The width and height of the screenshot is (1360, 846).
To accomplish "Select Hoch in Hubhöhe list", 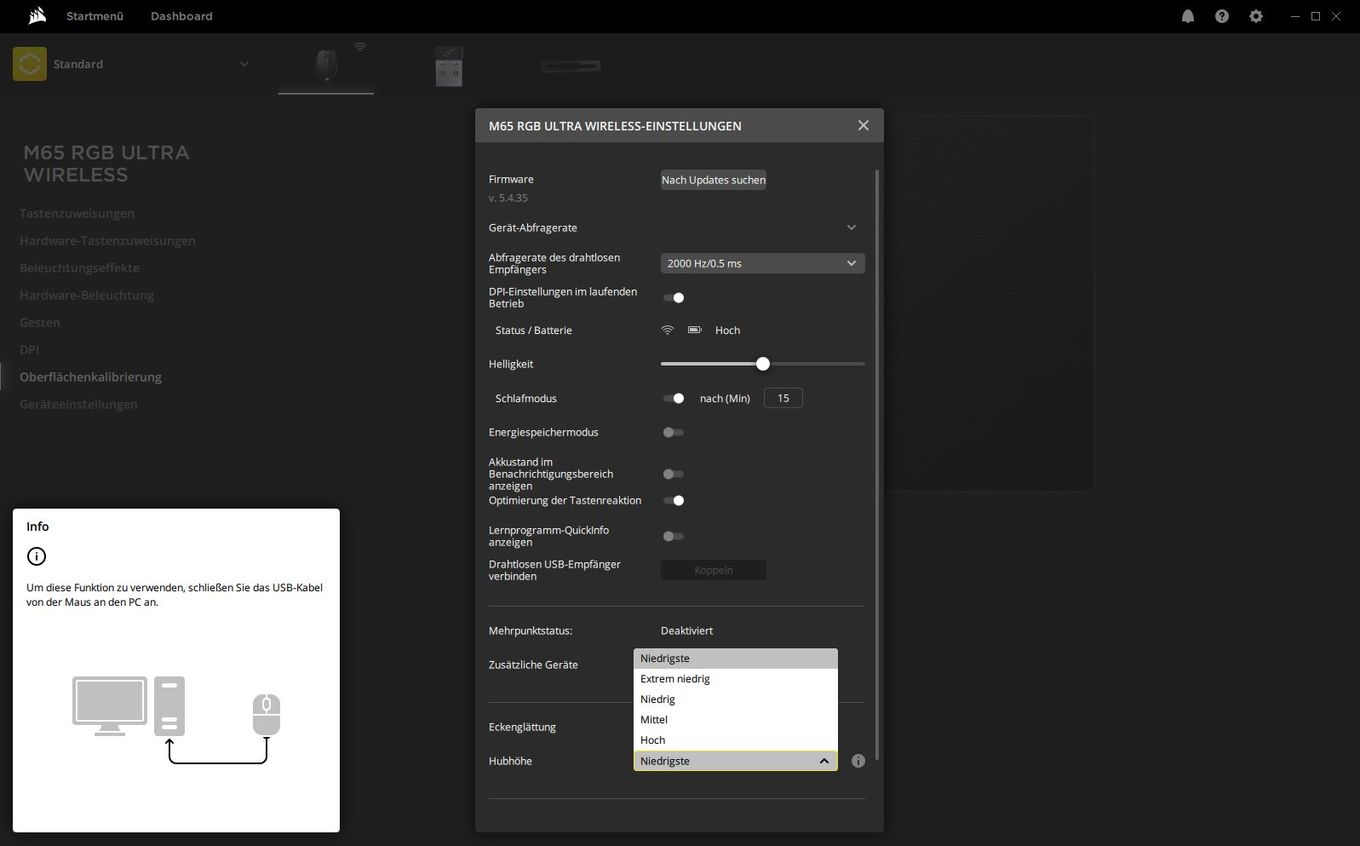I will click(735, 740).
